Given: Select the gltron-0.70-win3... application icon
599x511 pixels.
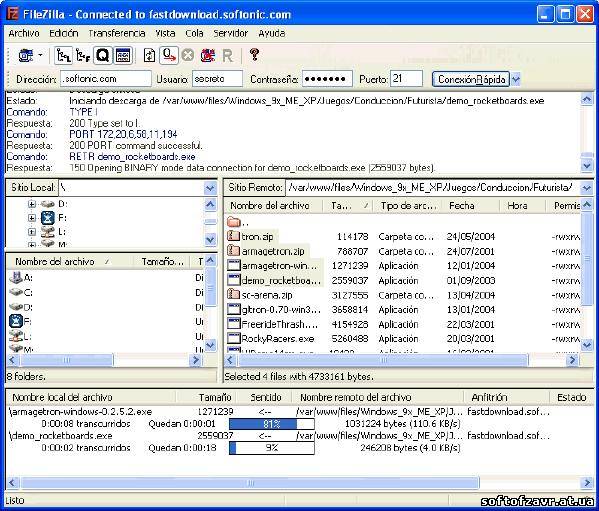Looking at the screenshot, I should pos(233,309).
